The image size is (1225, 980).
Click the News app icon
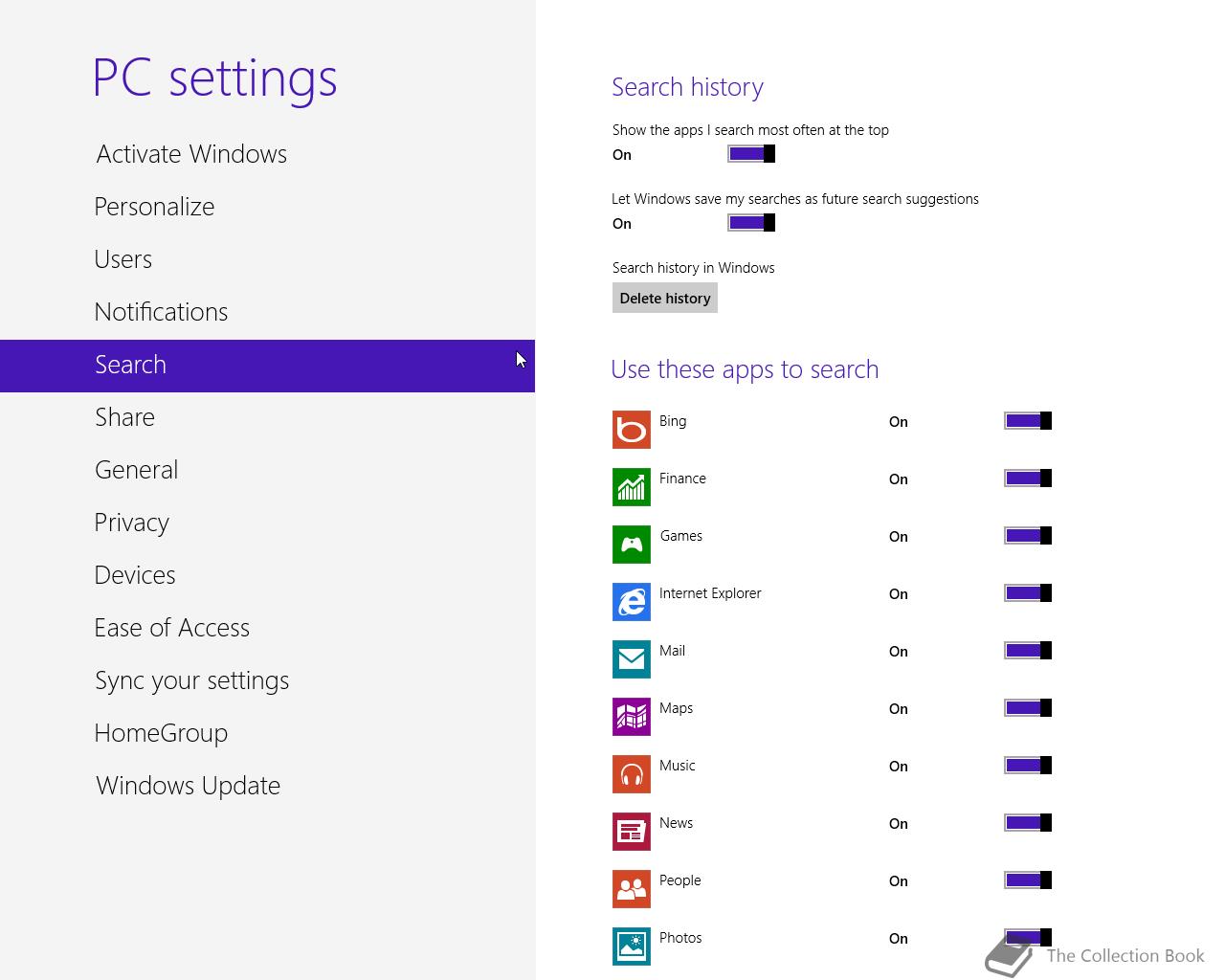click(x=632, y=832)
